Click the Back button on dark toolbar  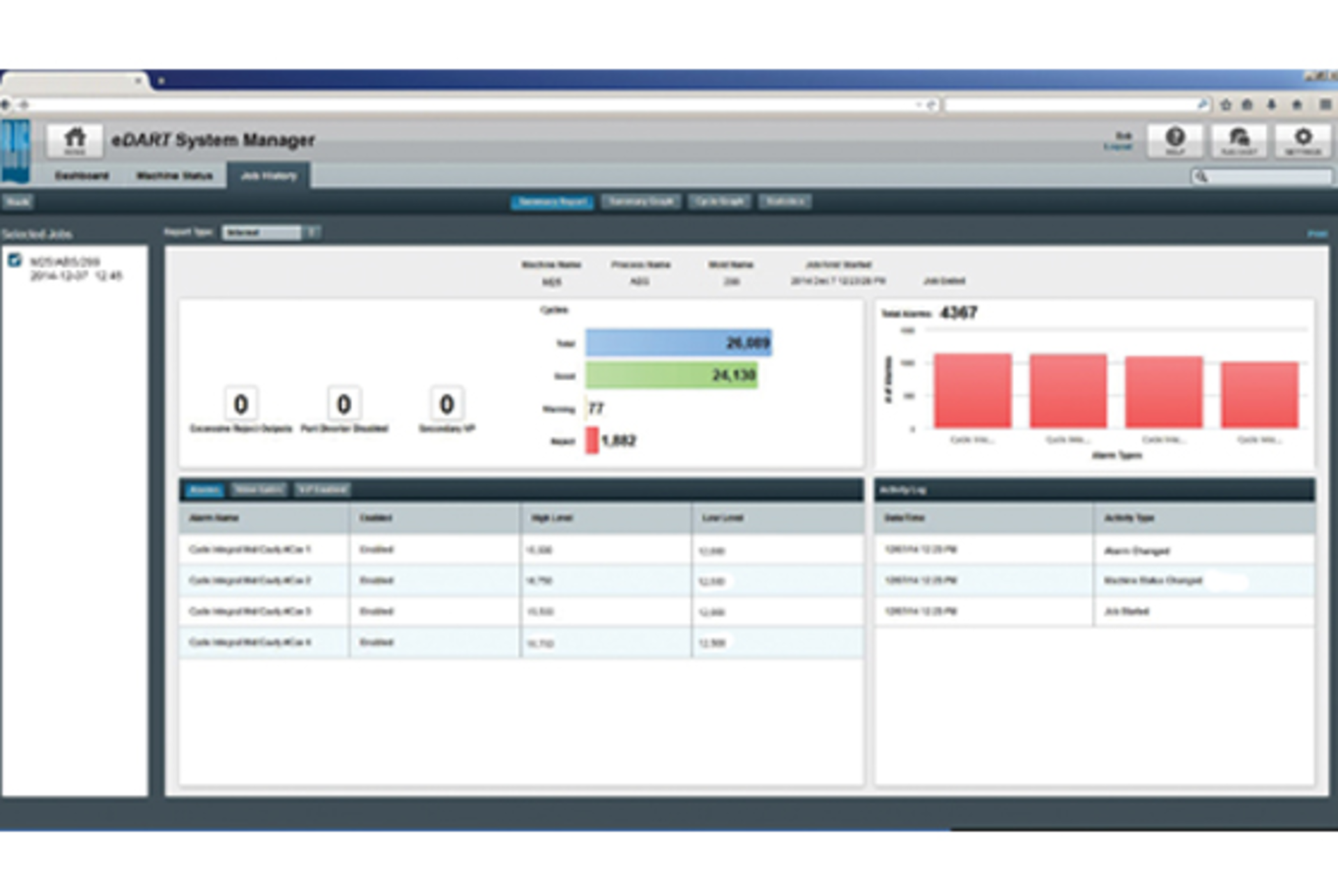click(x=17, y=202)
